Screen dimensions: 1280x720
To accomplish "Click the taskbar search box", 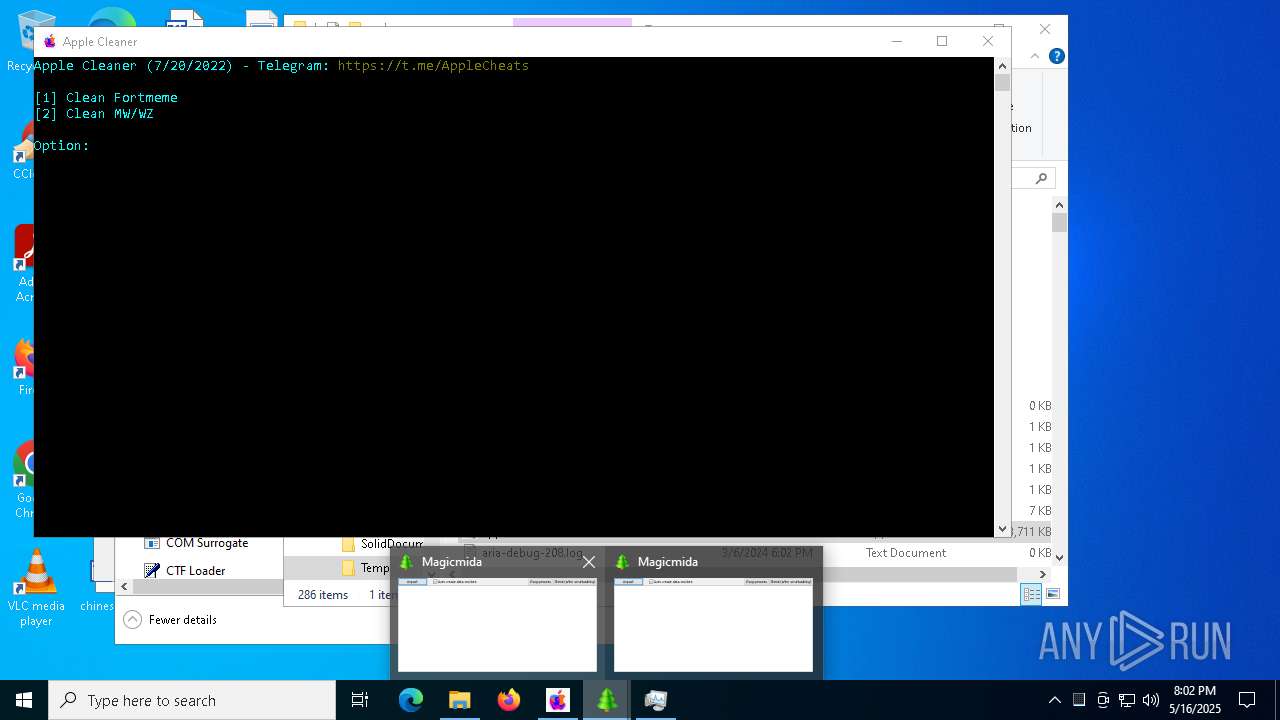I will [x=192, y=700].
